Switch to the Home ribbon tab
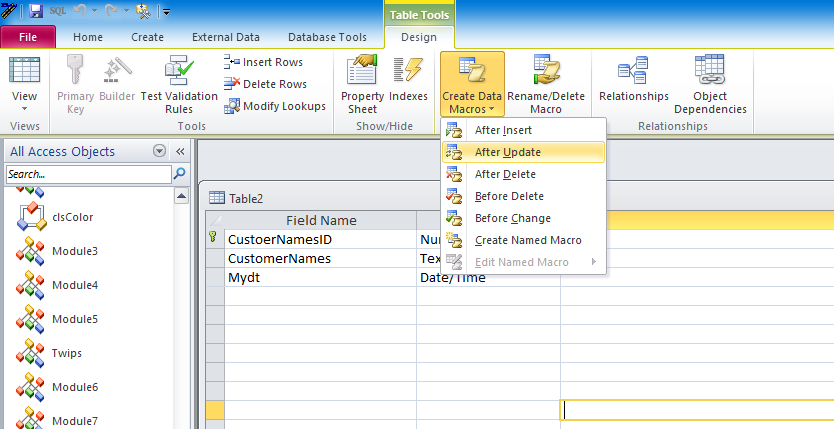Image resolution: width=834 pixels, height=429 pixels. (88, 37)
